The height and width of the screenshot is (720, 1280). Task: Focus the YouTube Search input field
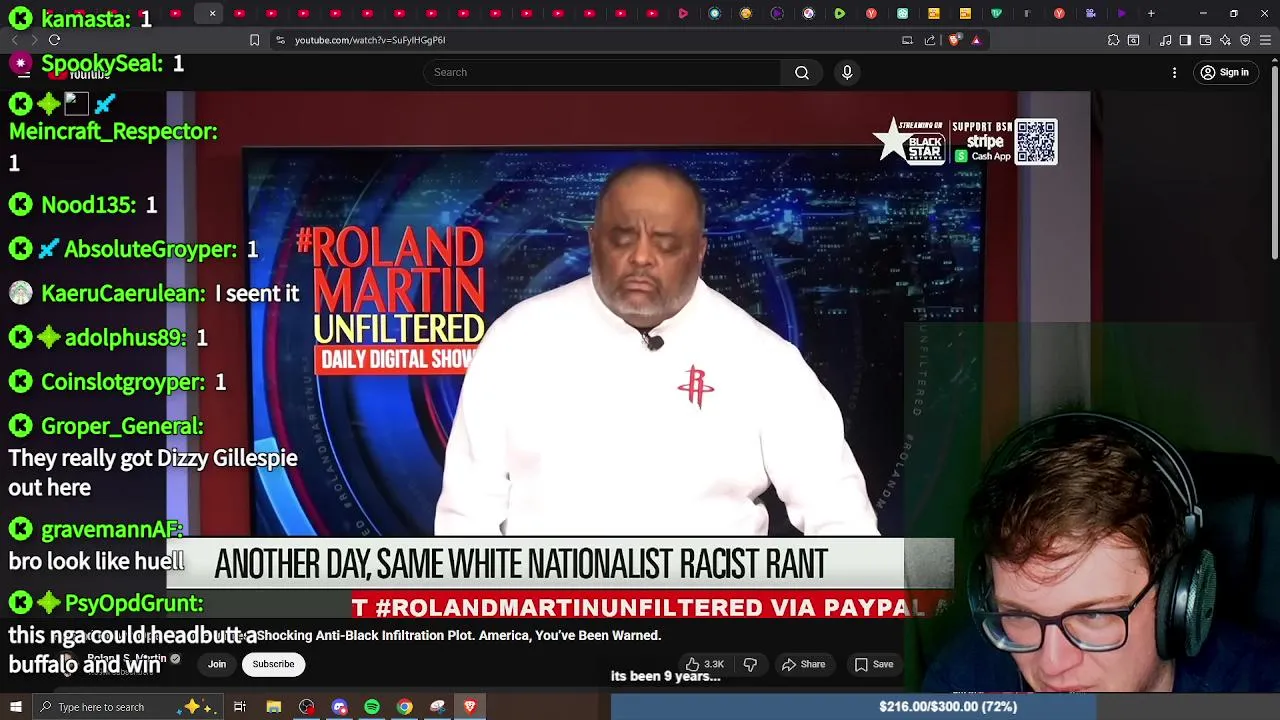coord(602,72)
